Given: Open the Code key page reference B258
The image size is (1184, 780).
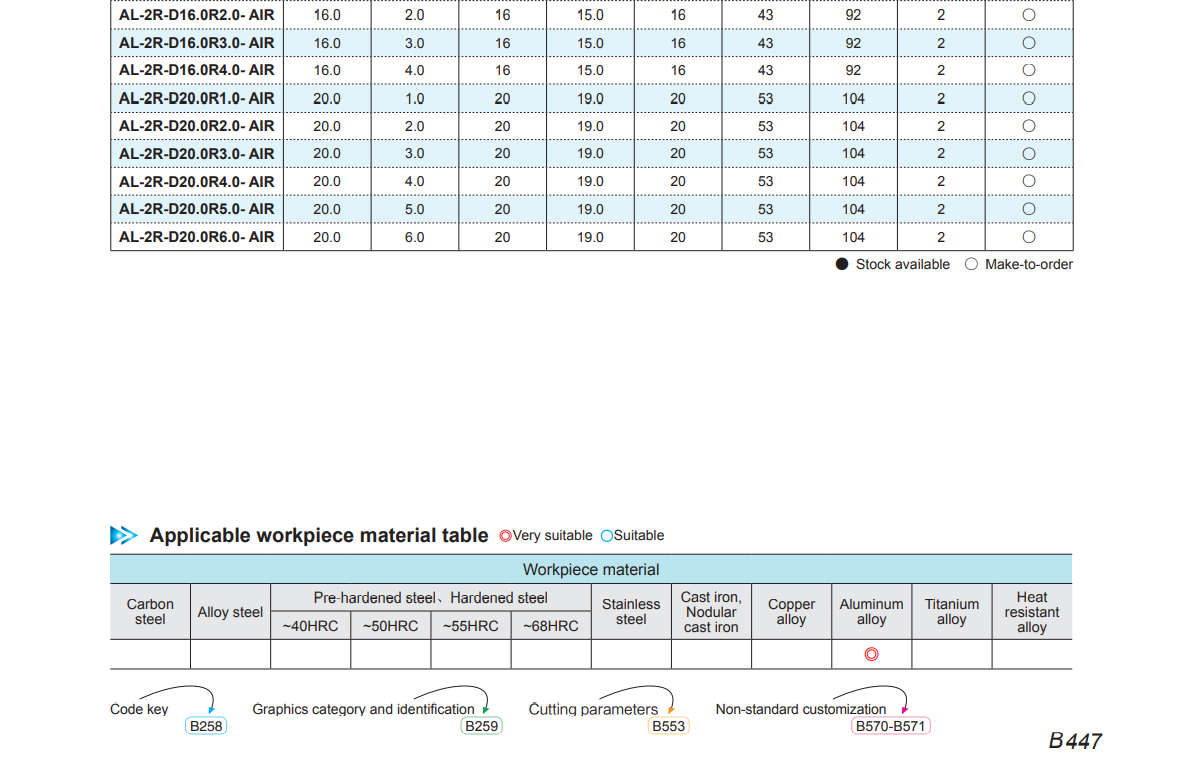Looking at the screenshot, I should point(205,726).
